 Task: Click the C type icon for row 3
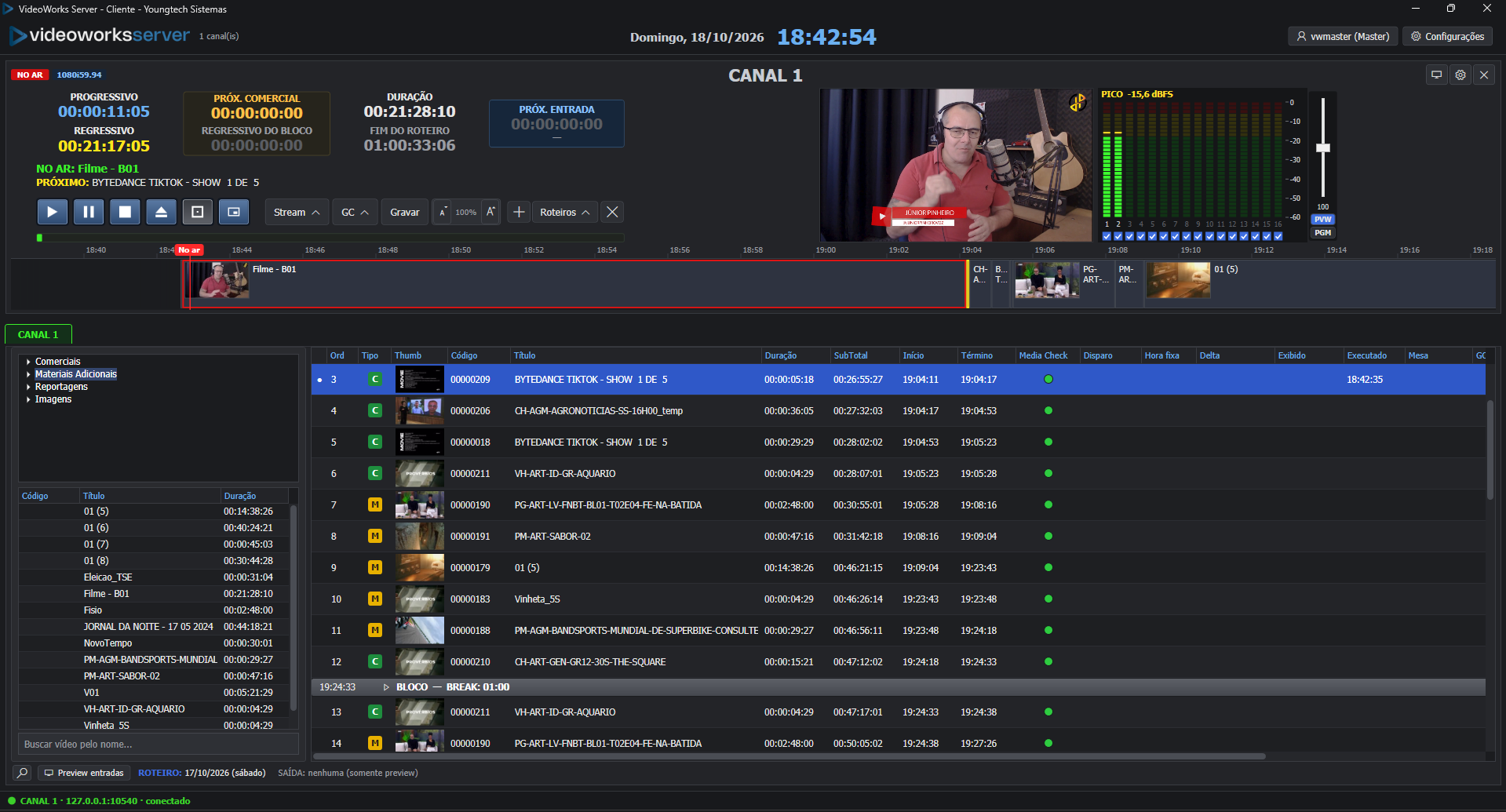click(x=375, y=379)
